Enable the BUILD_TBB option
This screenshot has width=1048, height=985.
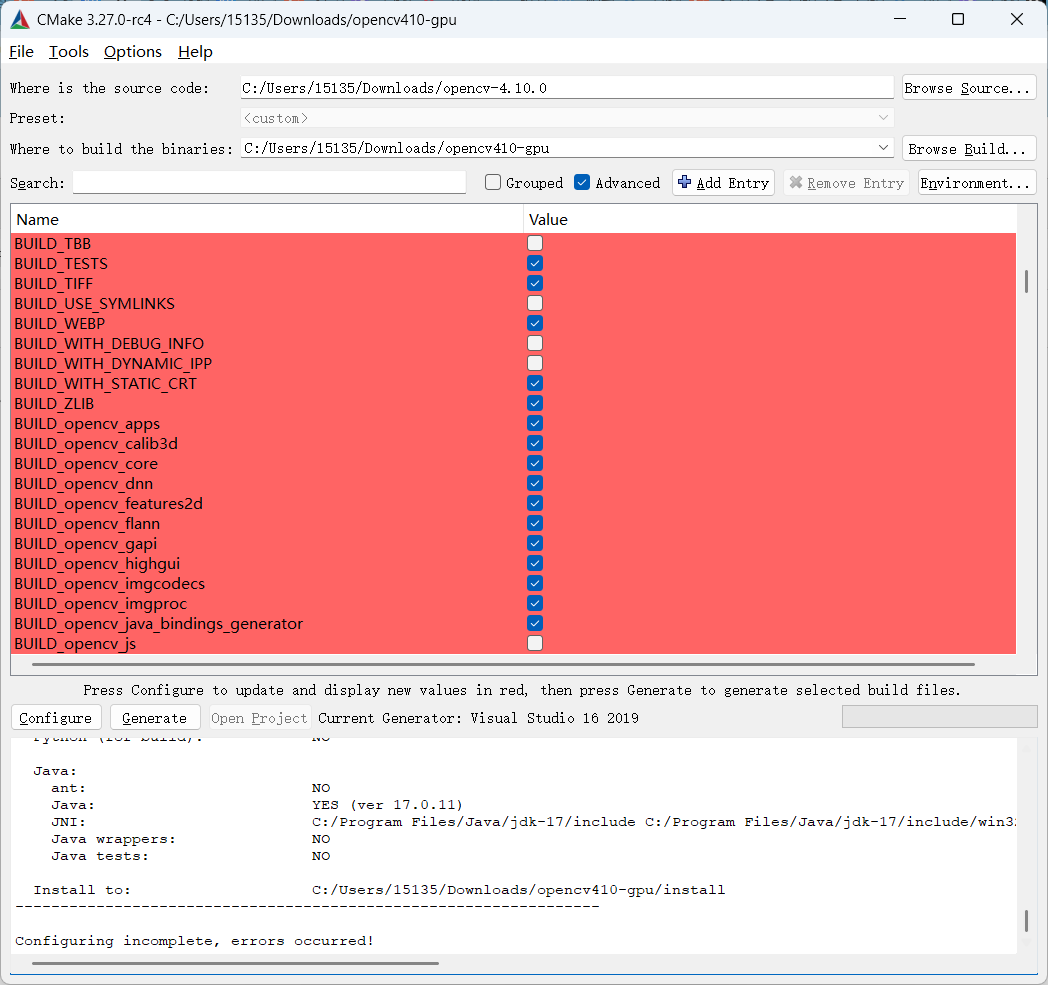pyautogui.click(x=534, y=243)
